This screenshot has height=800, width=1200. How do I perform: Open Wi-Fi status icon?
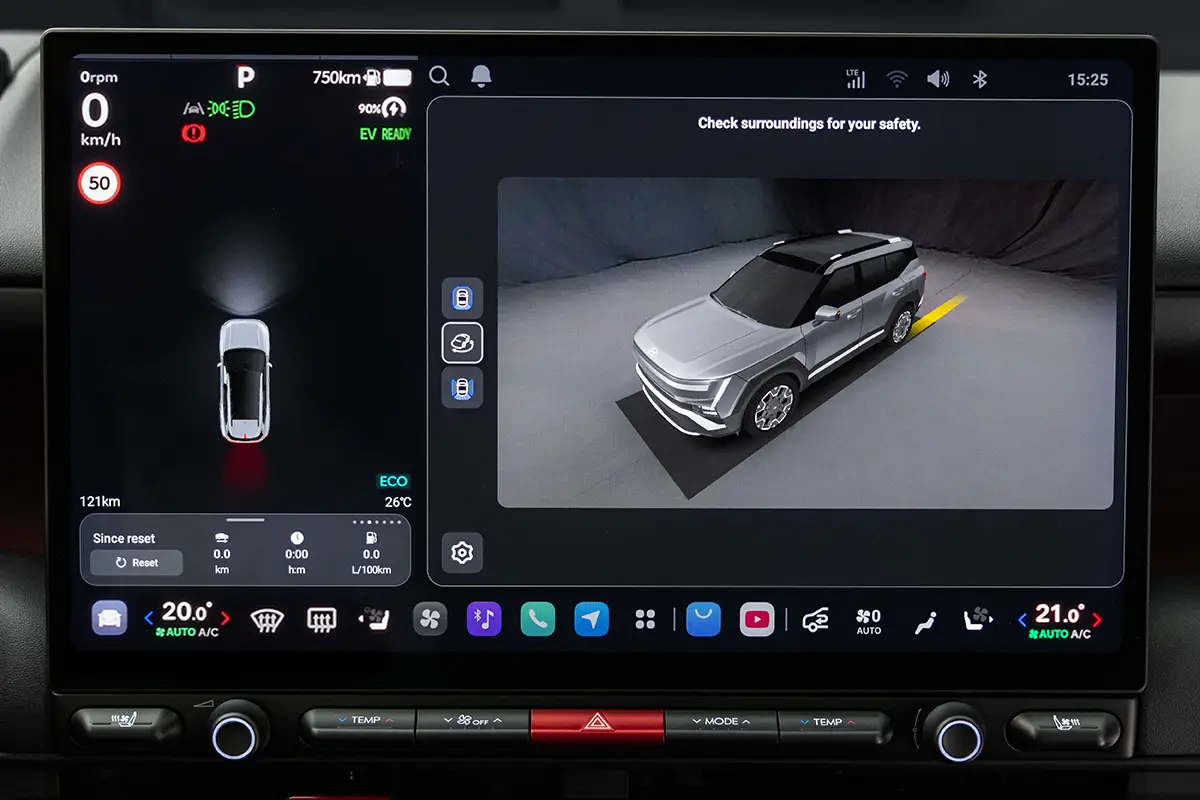[x=897, y=79]
